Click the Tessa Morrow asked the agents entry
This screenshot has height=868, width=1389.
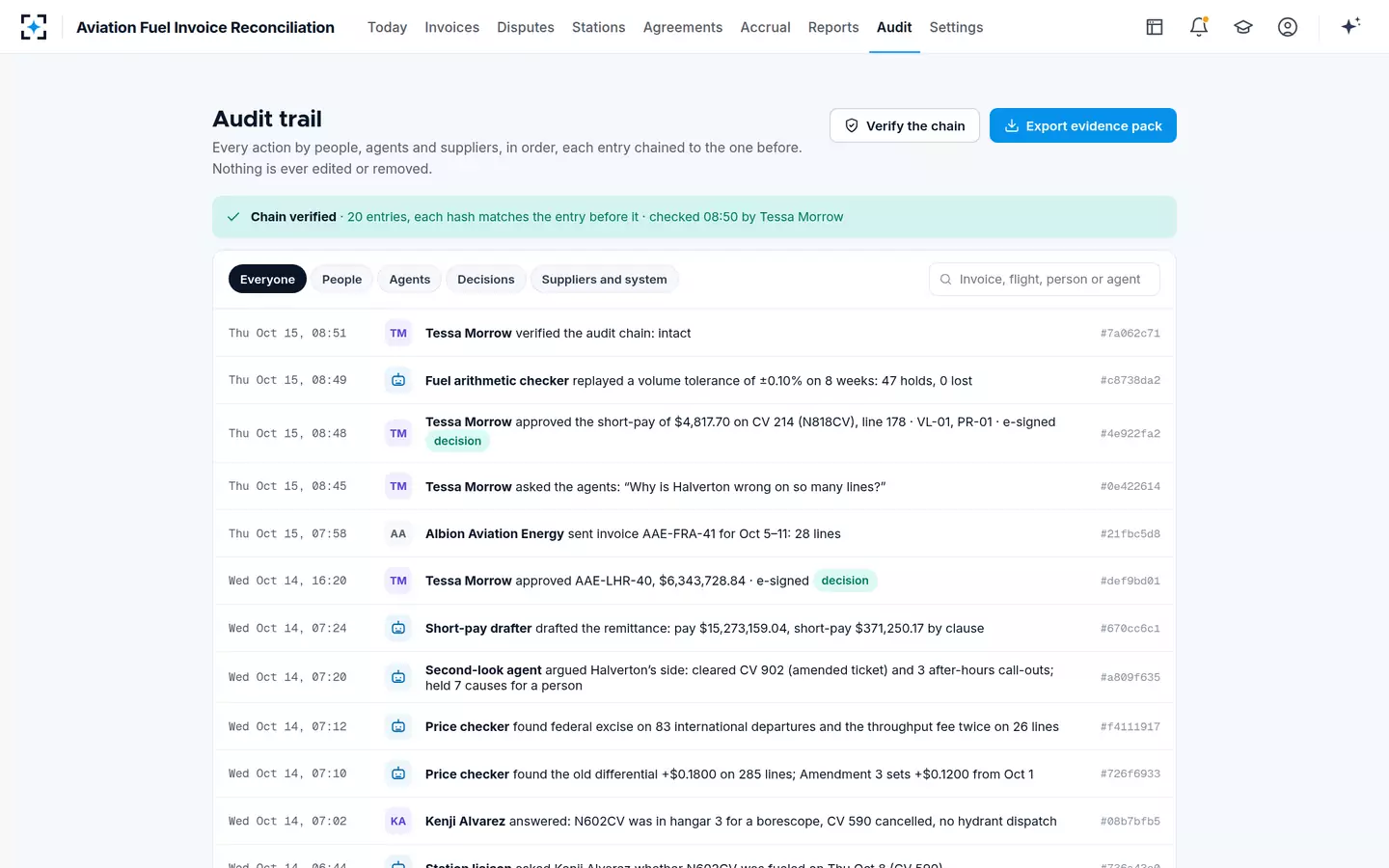[694, 486]
